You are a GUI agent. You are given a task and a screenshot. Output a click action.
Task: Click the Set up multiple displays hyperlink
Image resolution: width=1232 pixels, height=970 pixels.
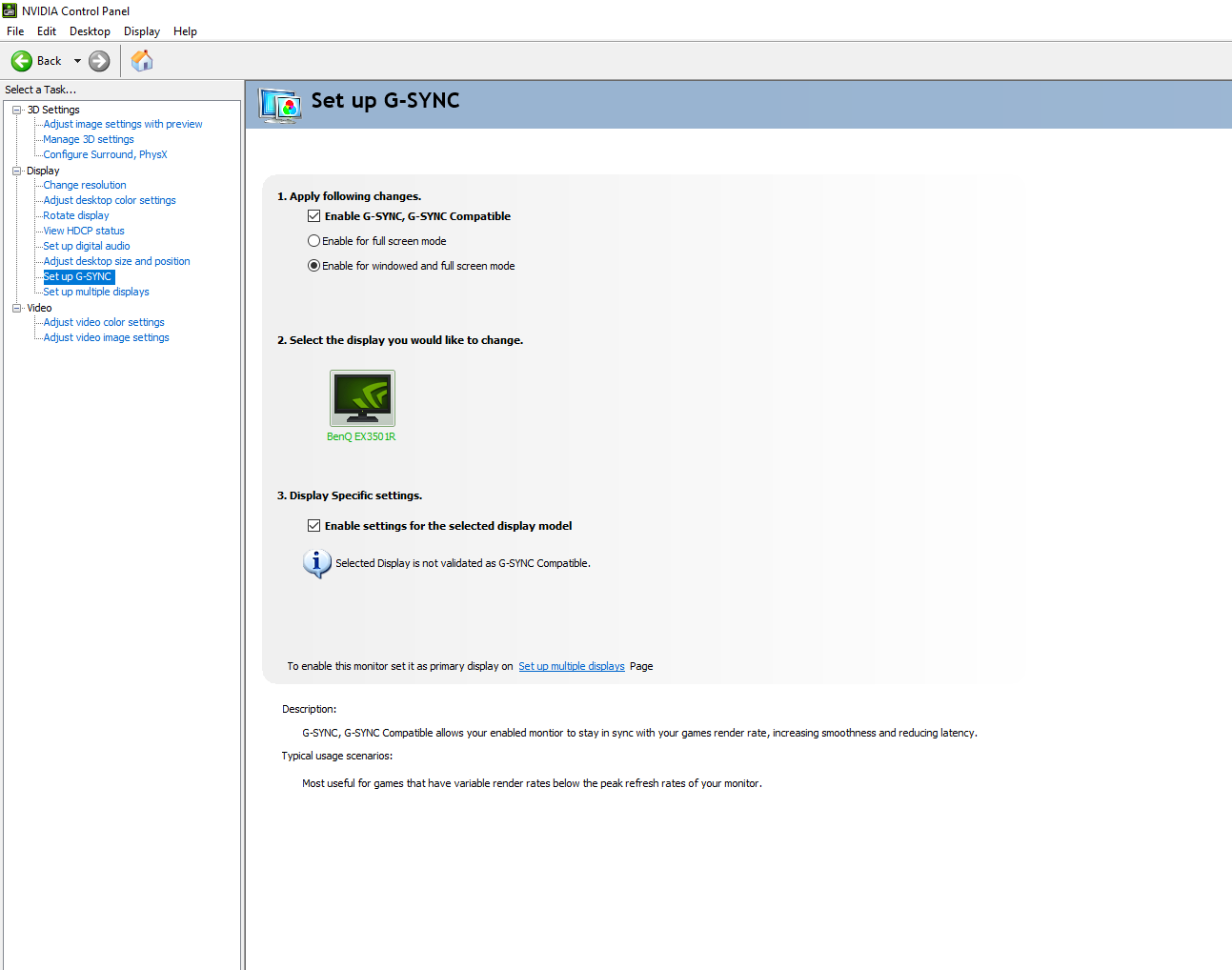coord(572,666)
